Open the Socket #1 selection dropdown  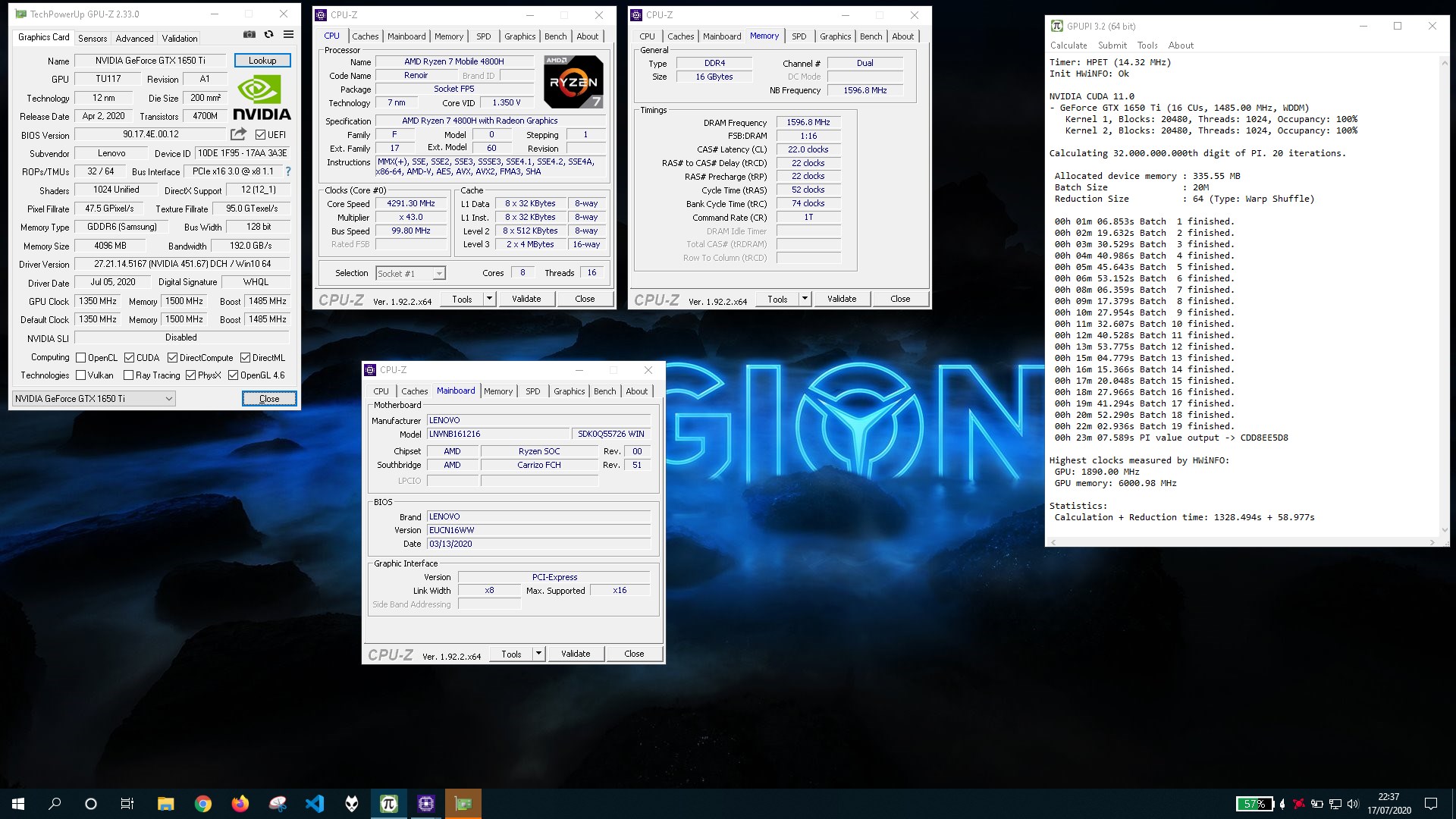tap(410, 274)
